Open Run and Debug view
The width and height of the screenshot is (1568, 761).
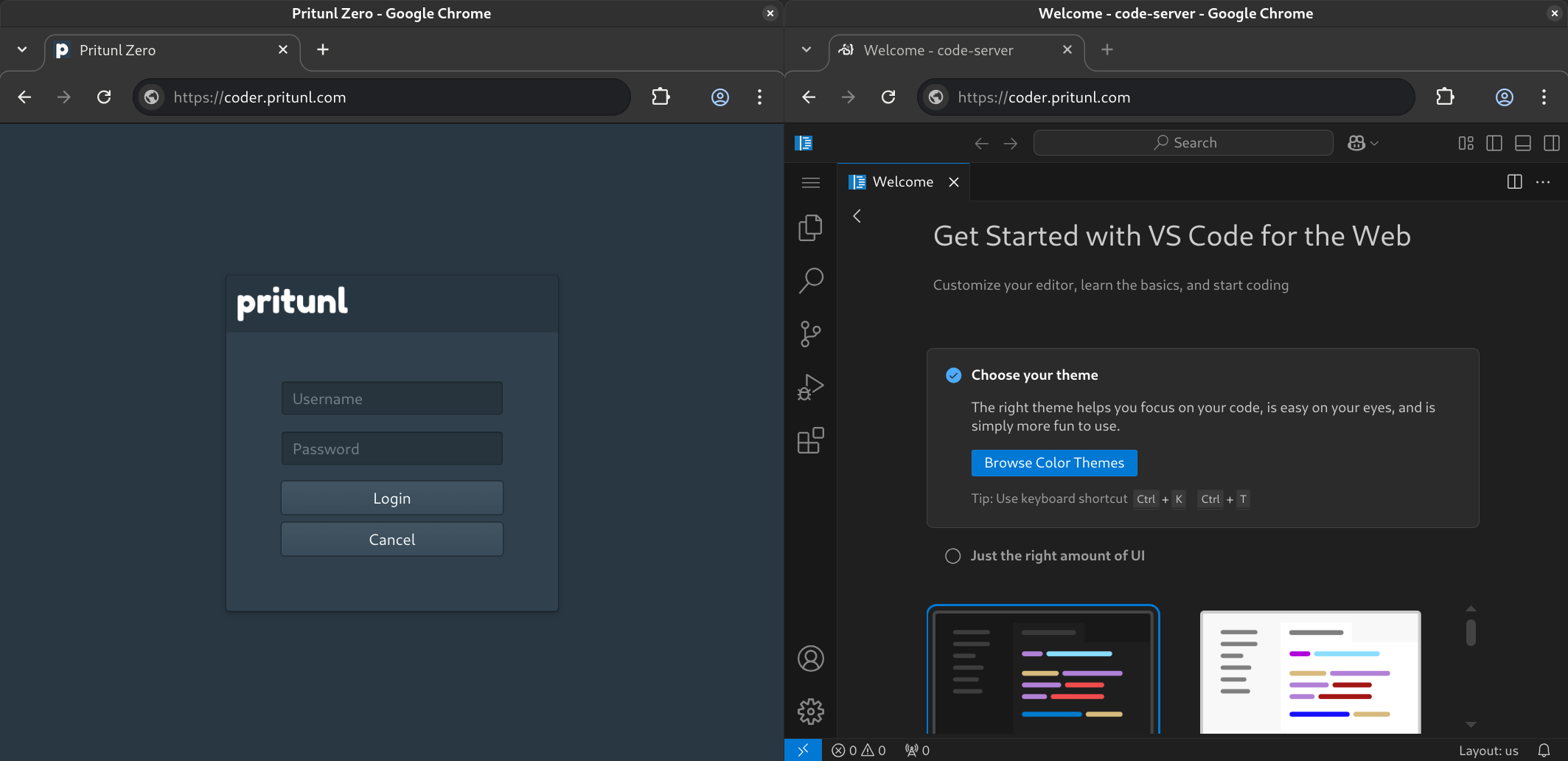click(x=810, y=387)
